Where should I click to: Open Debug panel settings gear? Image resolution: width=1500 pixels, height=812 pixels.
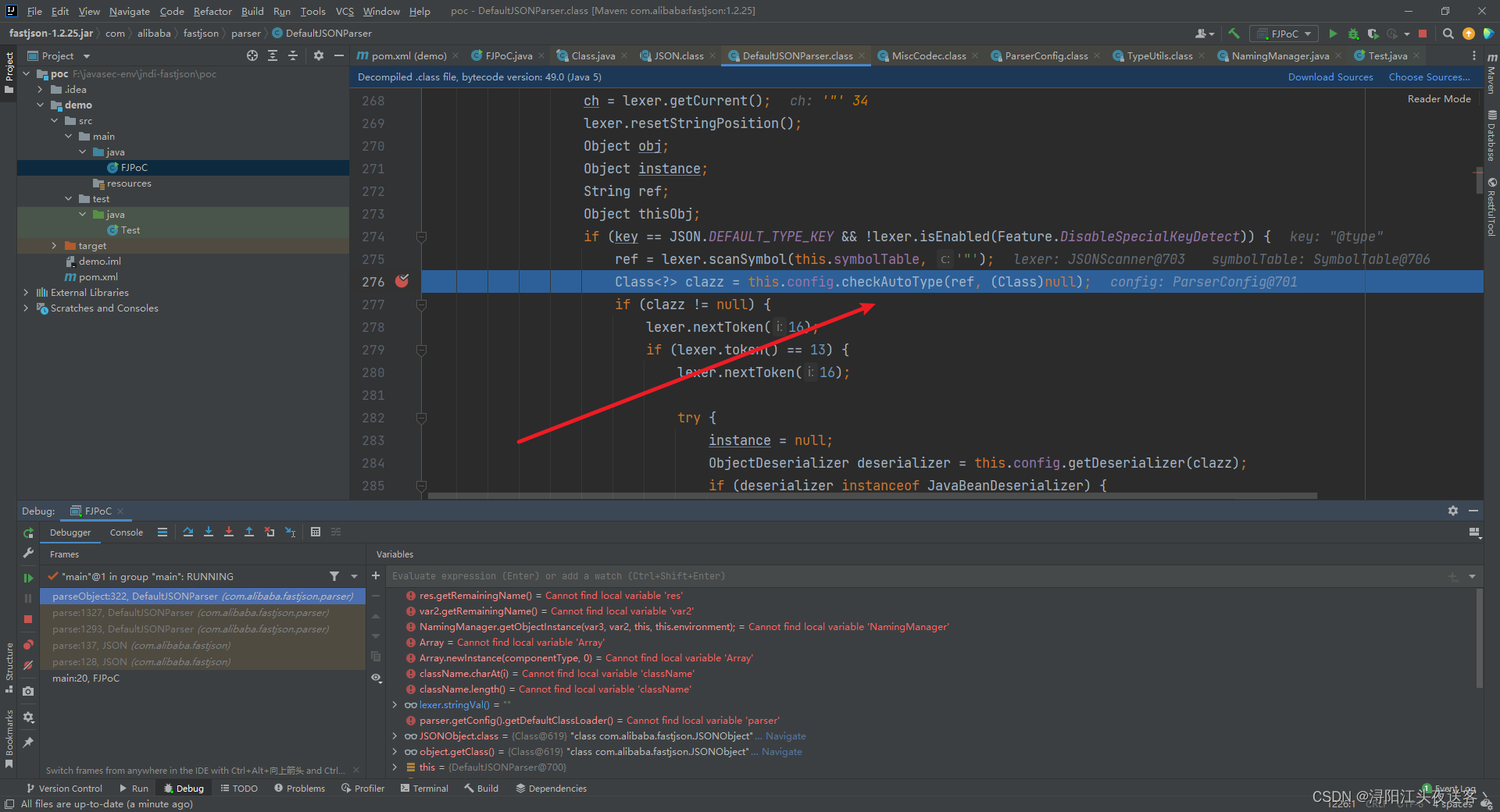point(1453,511)
